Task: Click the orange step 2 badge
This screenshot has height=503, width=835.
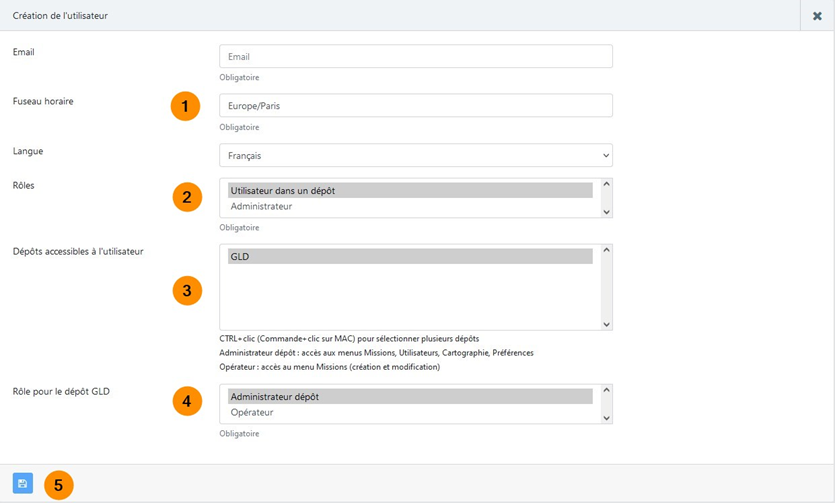Action: tap(186, 197)
